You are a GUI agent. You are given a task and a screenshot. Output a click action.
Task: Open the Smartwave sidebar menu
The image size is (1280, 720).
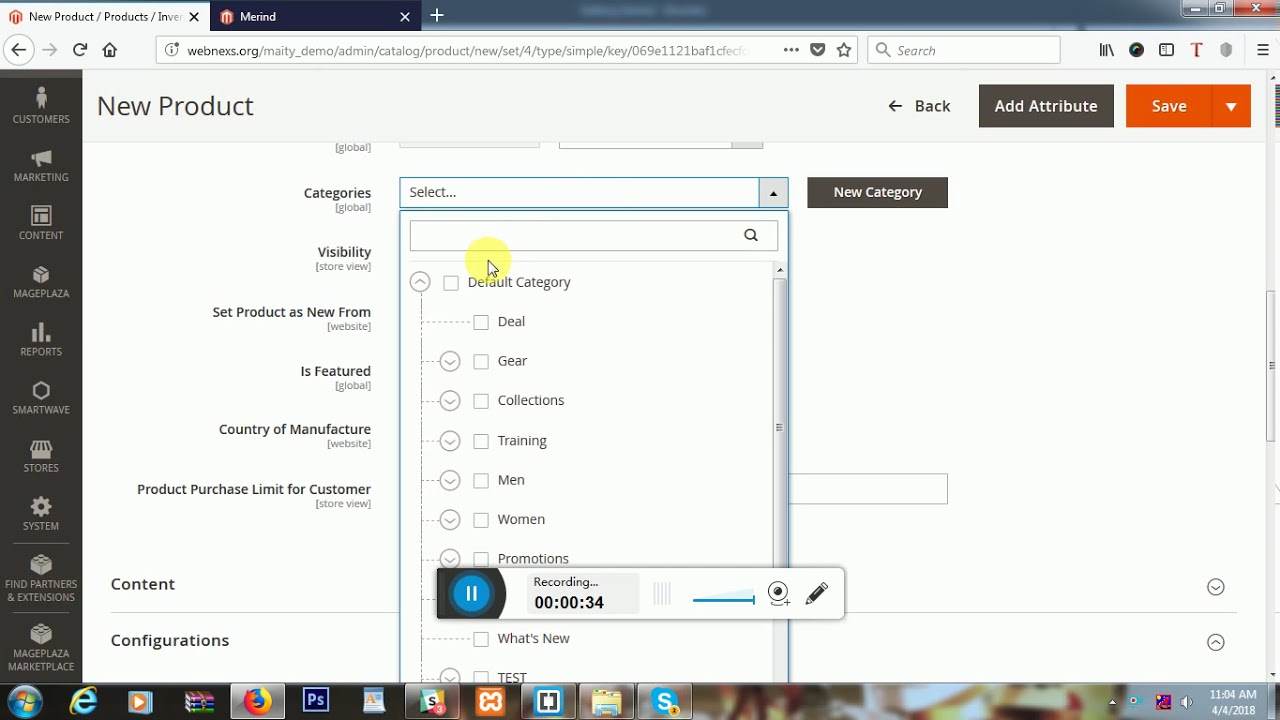click(41, 398)
